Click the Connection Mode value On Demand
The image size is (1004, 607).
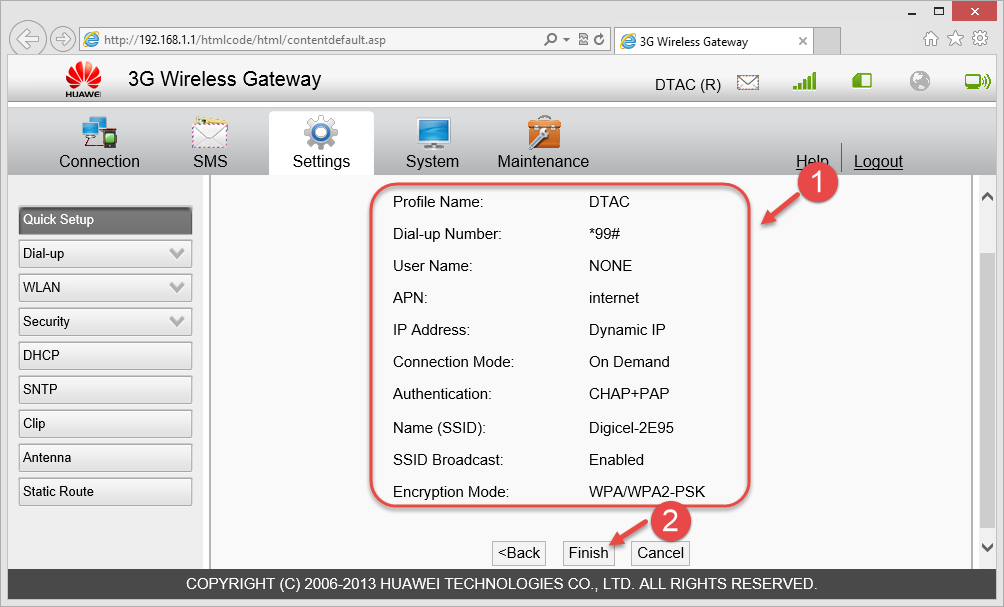click(x=629, y=362)
